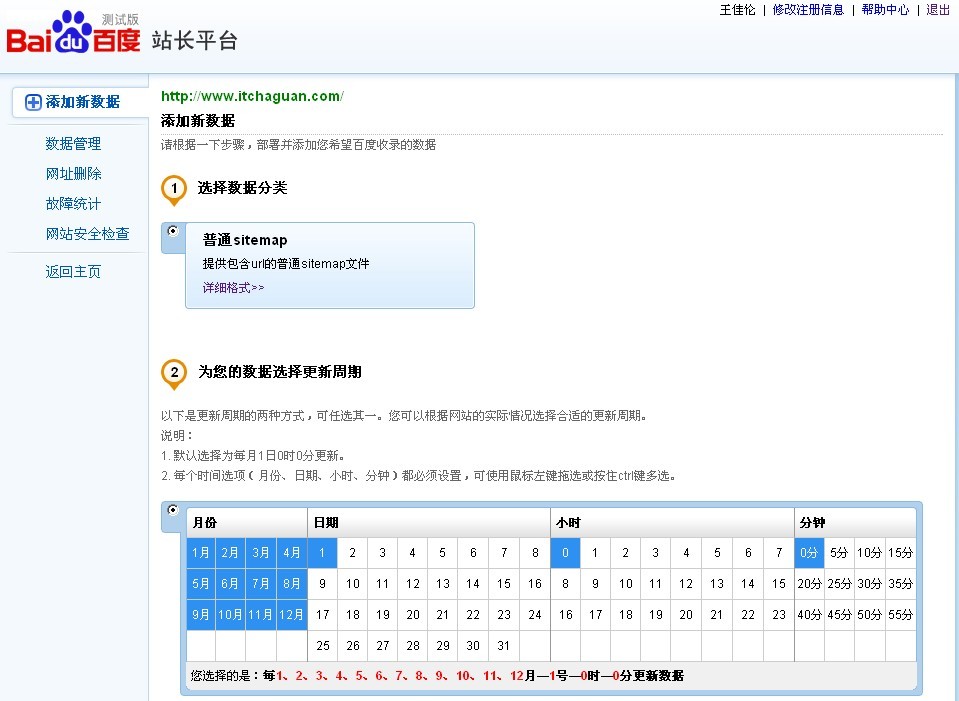Click the 普通sitemap option card
The width and height of the screenshot is (959, 701).
tap(330, 265)
